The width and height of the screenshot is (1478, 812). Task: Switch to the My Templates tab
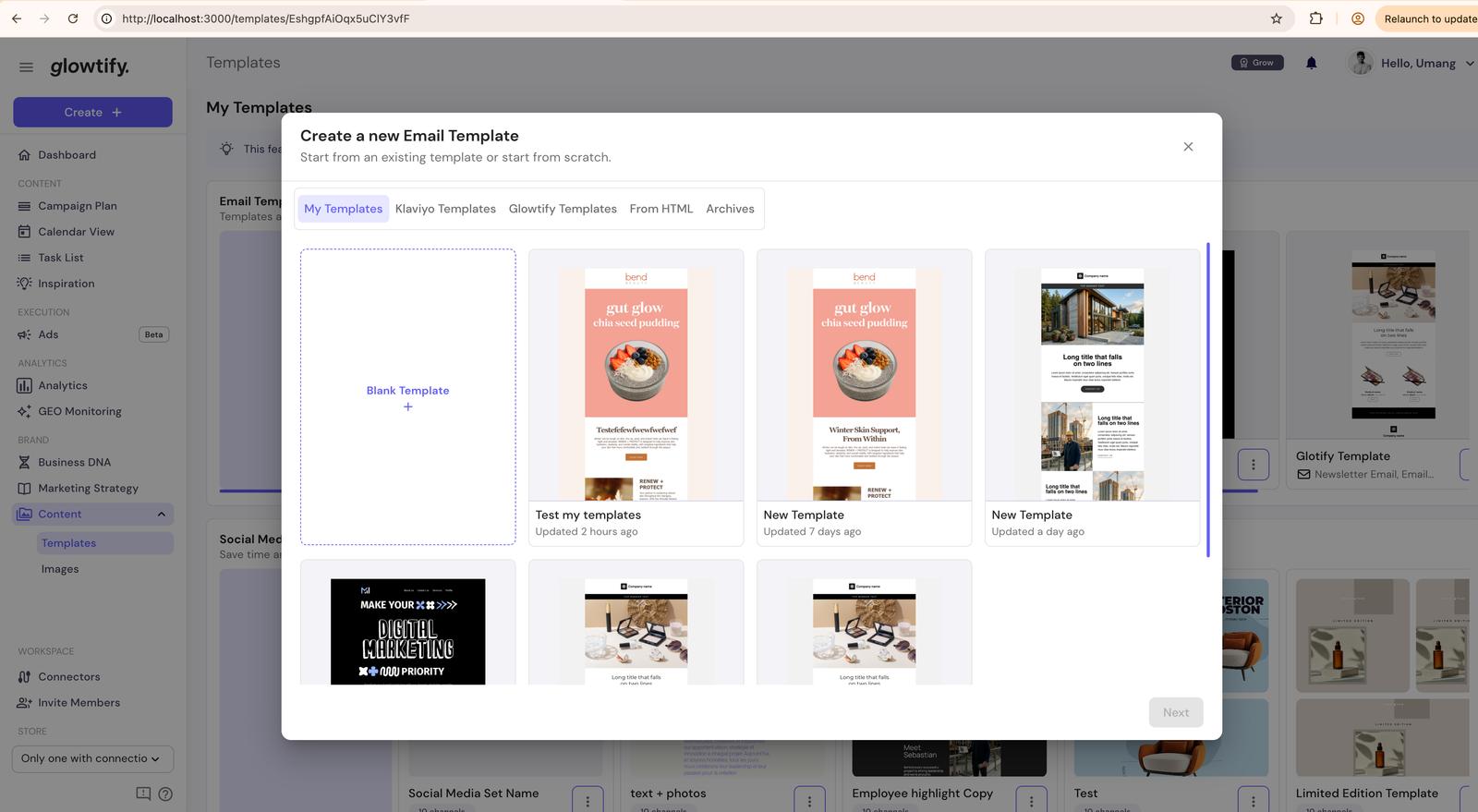343,209
